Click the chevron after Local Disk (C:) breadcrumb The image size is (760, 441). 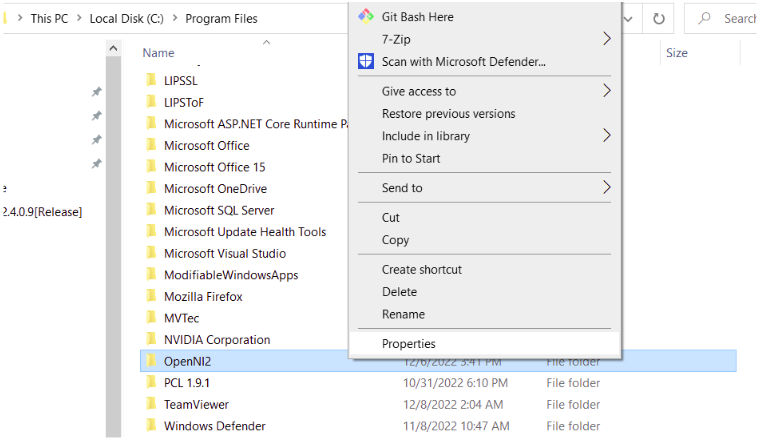click(175, 18)
